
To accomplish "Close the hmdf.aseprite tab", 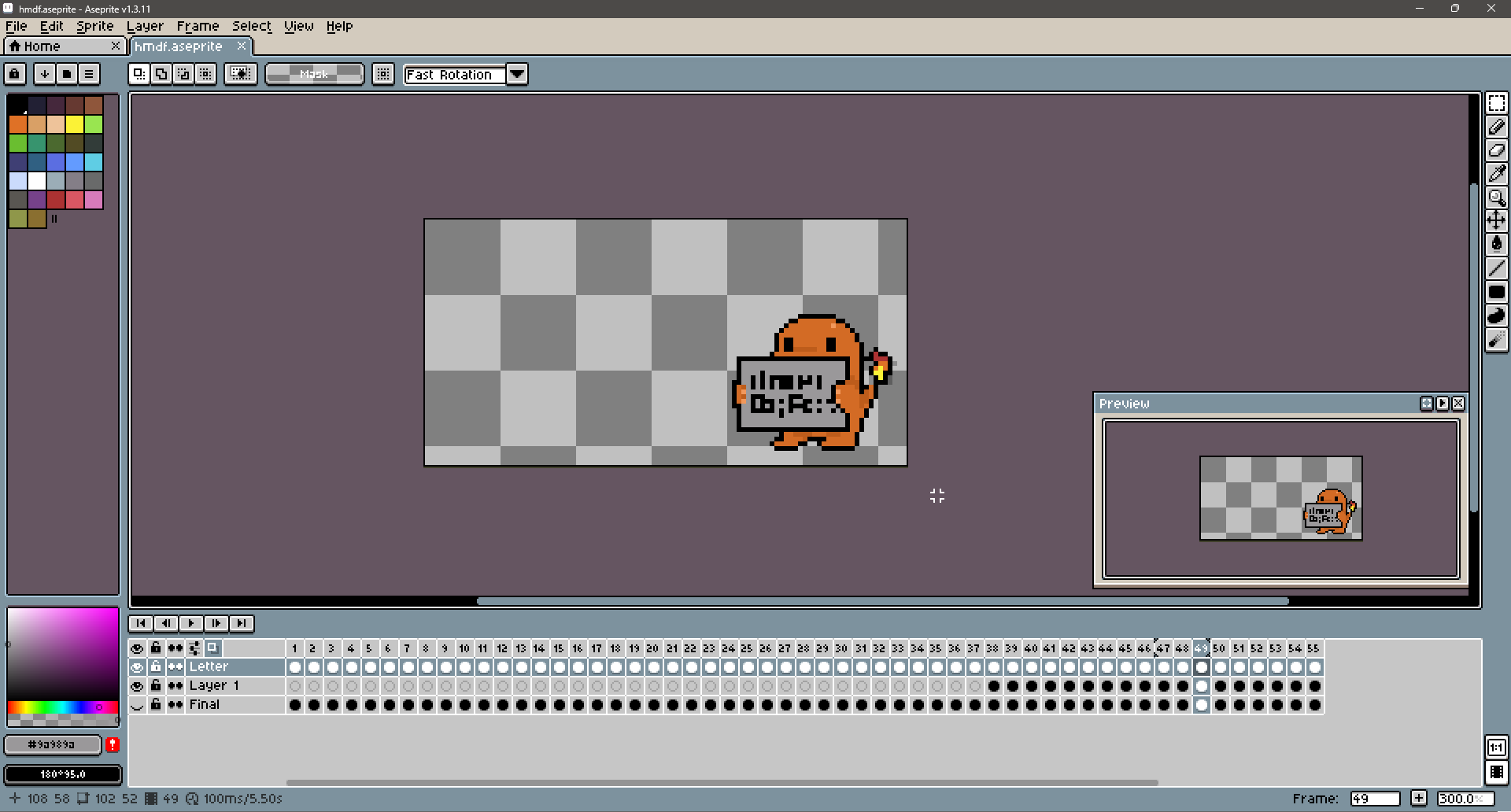I will tap(242, 46).
